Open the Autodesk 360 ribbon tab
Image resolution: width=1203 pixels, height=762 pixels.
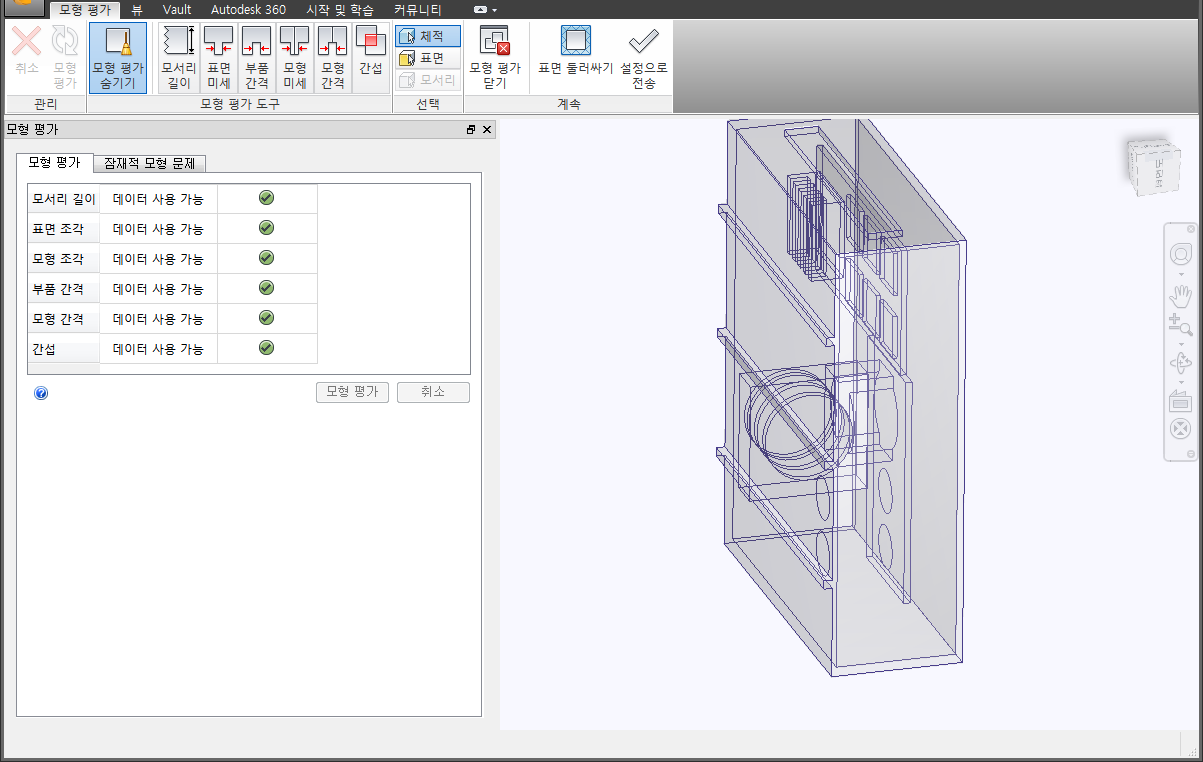point(248,9)
